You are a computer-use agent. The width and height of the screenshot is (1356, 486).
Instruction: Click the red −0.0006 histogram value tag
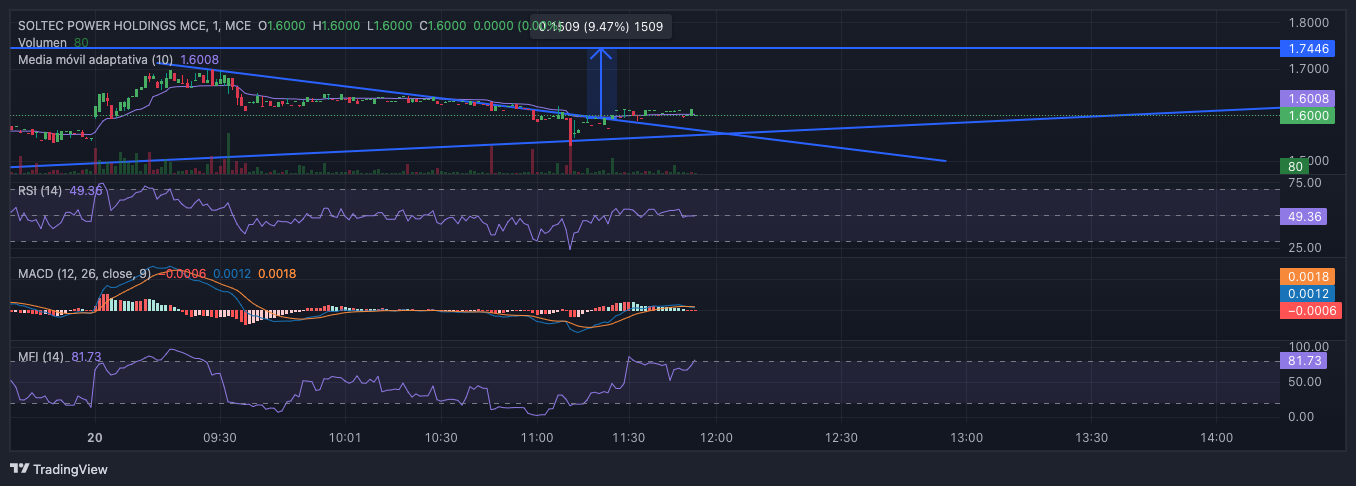(x=1308, y=310)
